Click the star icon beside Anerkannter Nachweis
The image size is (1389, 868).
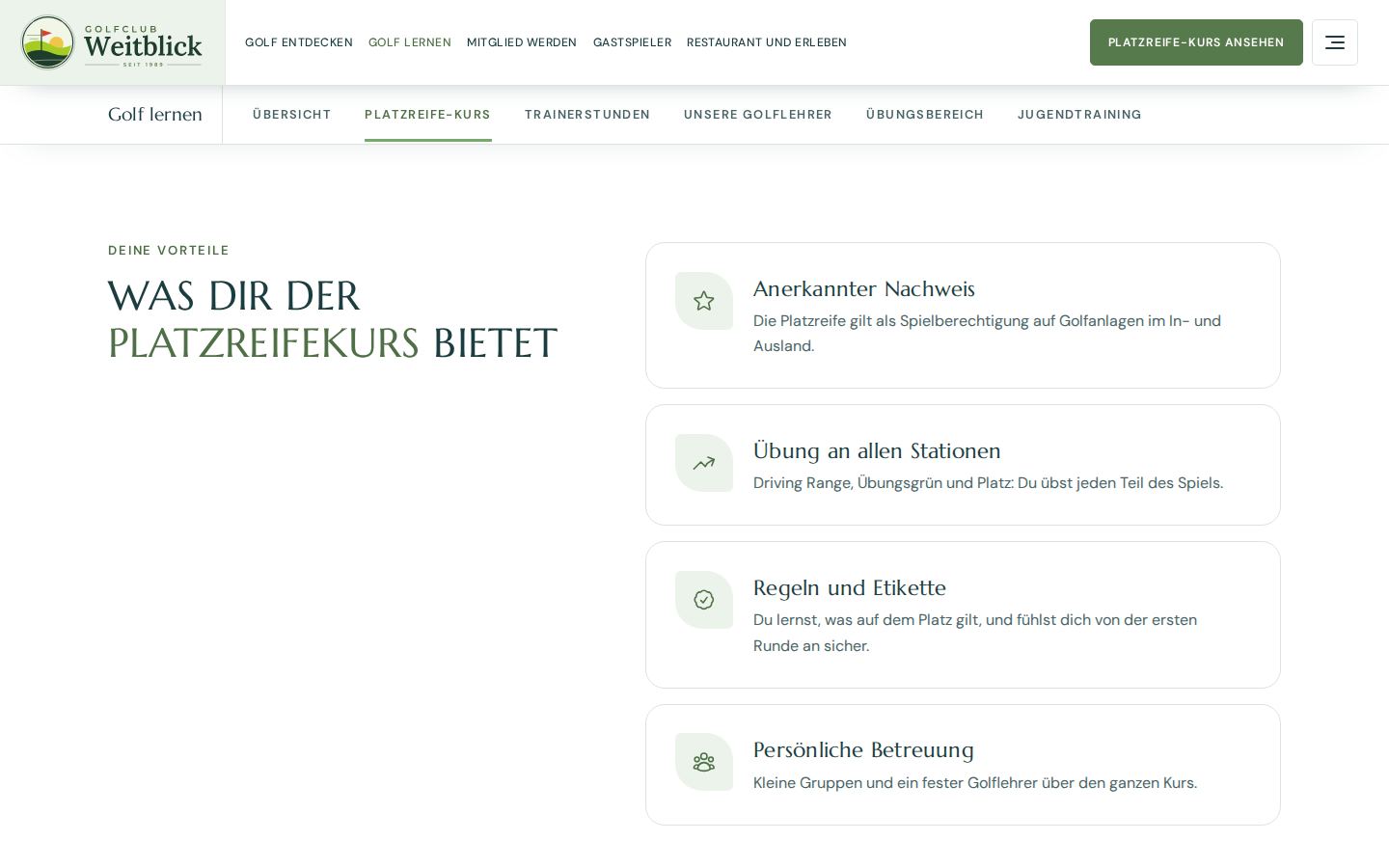coord(704,301)
